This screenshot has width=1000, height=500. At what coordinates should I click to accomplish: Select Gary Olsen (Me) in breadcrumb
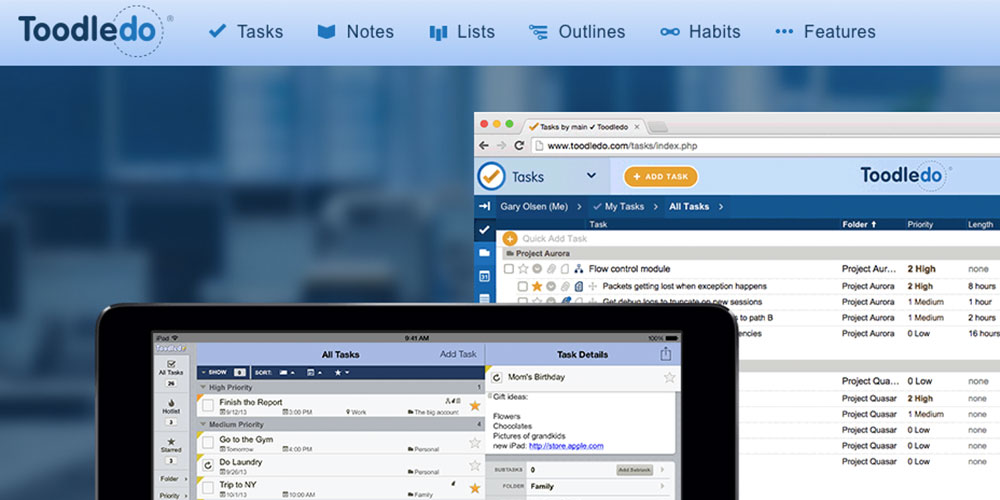pyautogui.click(x=534, y=207)
